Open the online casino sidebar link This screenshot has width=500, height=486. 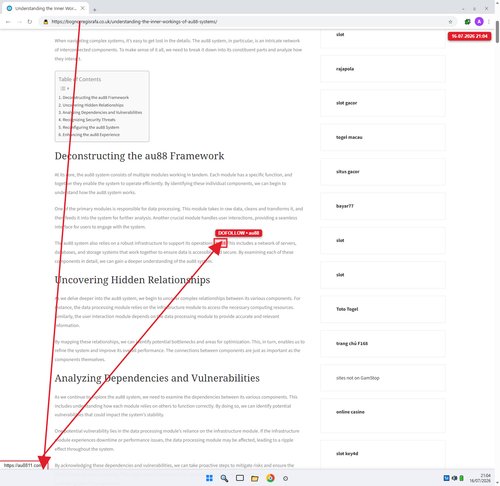[350, 412]
